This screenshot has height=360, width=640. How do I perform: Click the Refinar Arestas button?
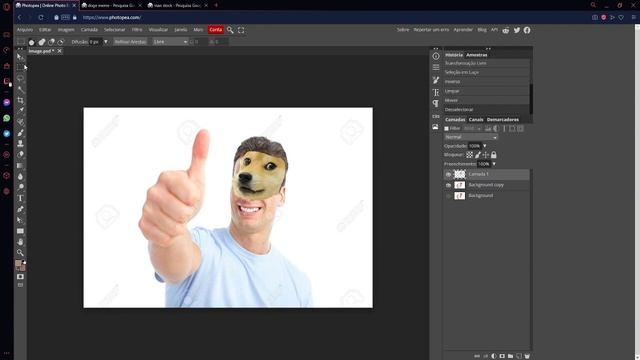[130, 42]
